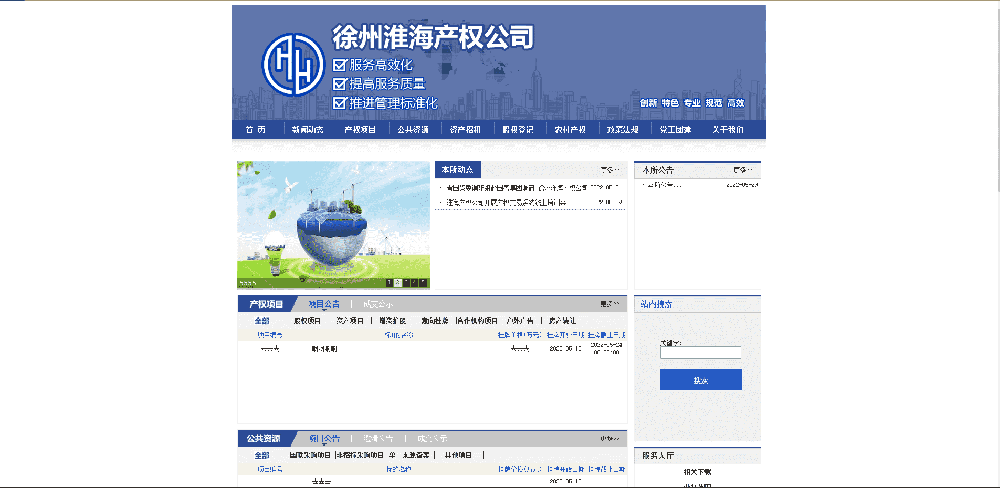Expand 更多 in the 产权项目 section header
Viewport: 1000px width, 488px height.
click(609, 304)
